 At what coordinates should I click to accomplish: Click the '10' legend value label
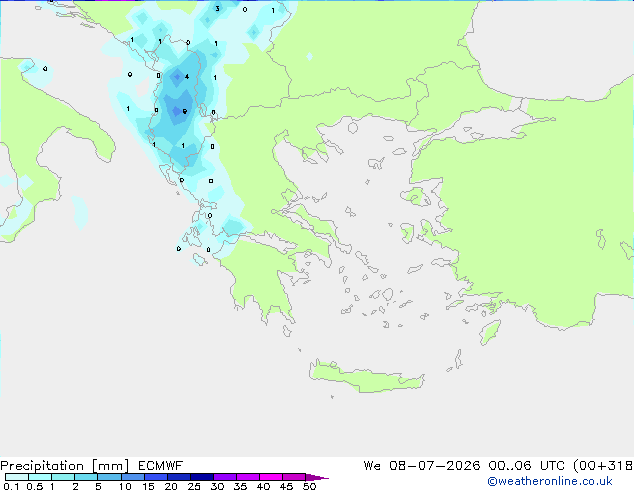(x=125, y=486)
